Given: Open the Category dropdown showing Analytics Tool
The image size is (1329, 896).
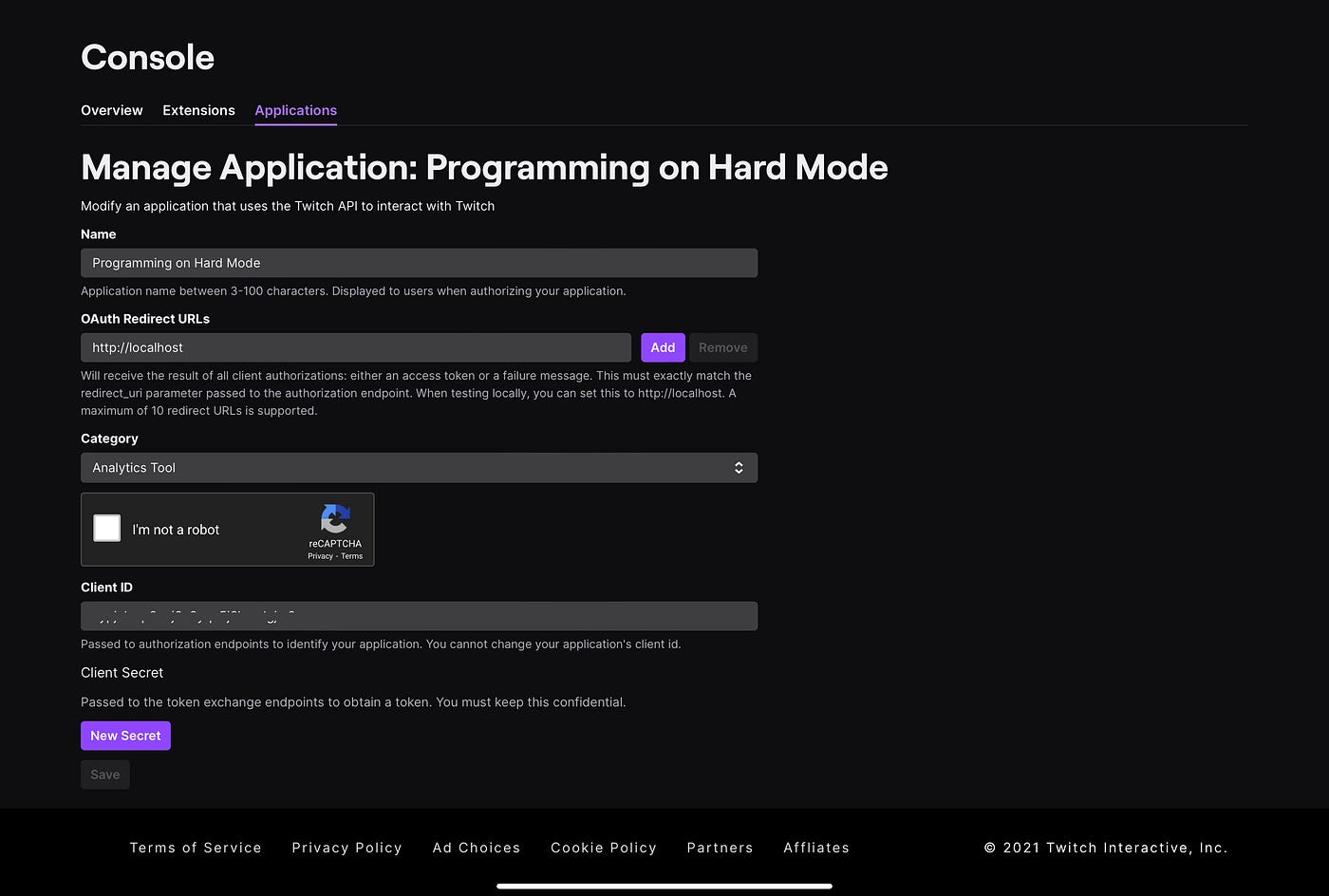Looking at the screenshot, I should [x=418, y=467].
